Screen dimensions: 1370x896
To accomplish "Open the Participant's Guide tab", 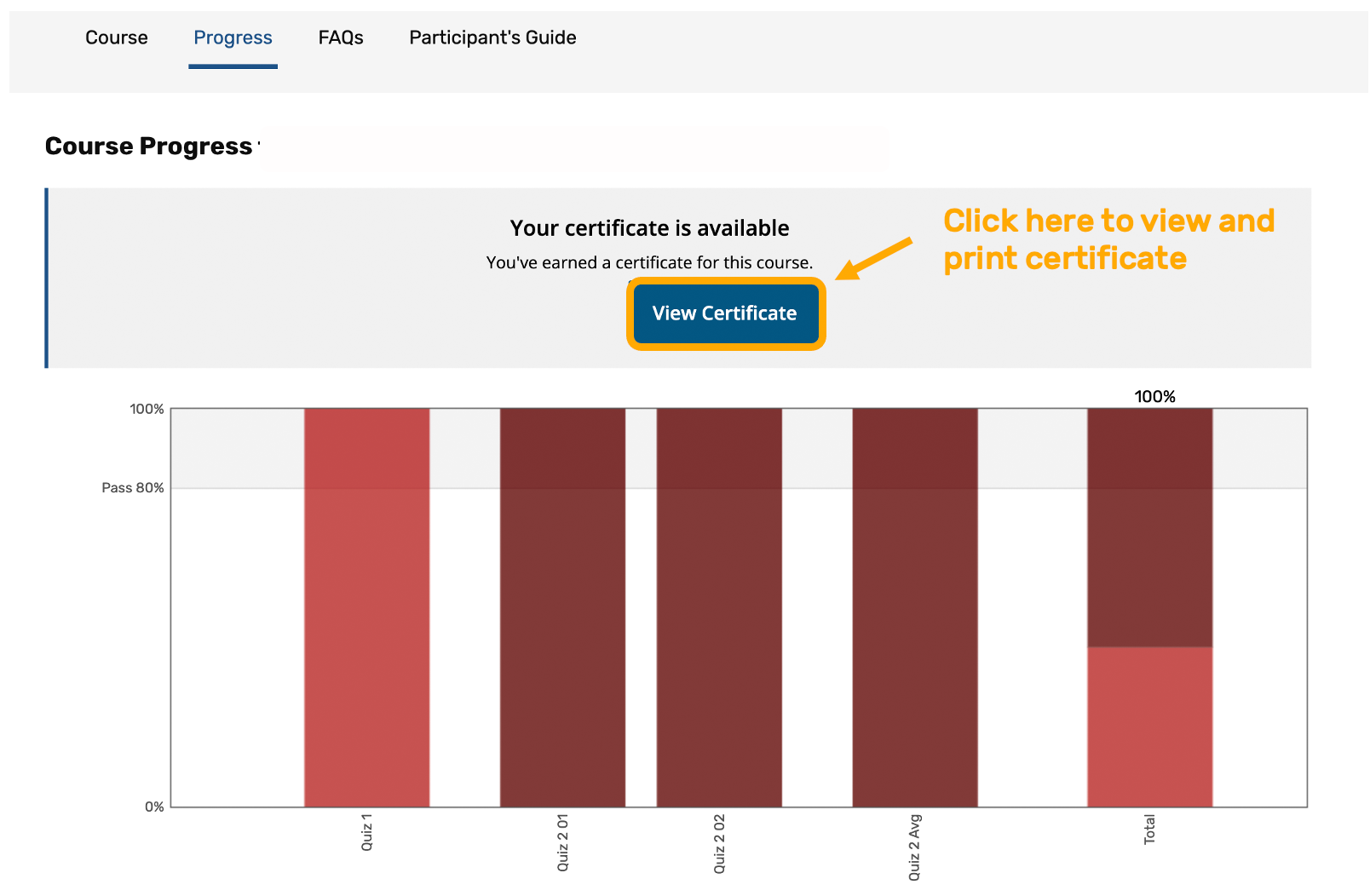I will coord(492,37).
